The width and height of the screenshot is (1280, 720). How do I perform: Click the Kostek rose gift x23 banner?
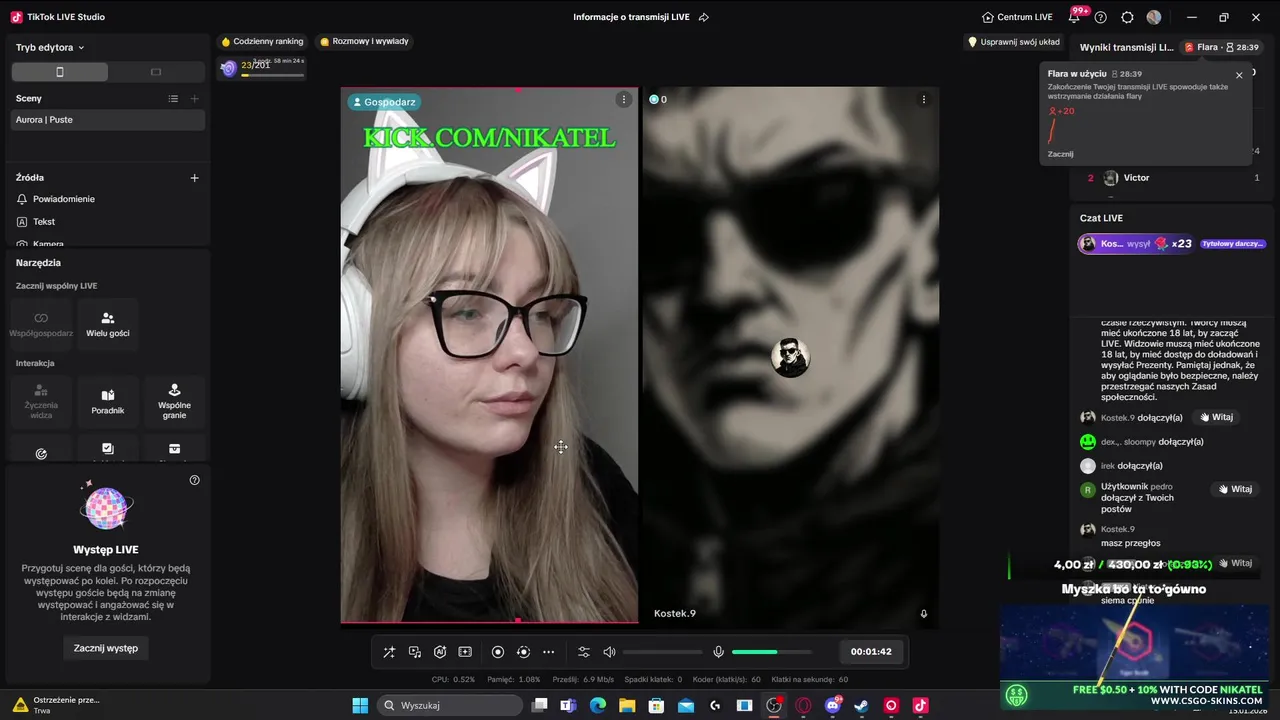[x=1136, y=243]
